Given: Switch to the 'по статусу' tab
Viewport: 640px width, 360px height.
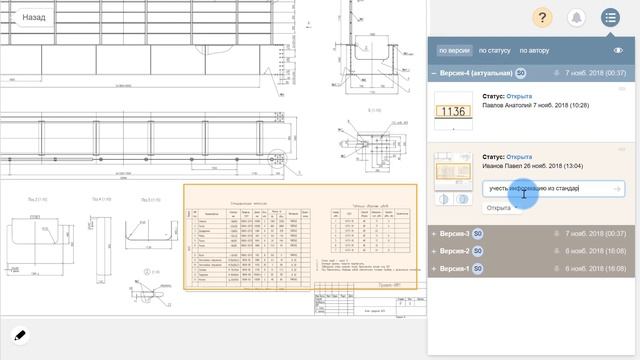Looking at the screenshot, I should click(x=494, y=50).
